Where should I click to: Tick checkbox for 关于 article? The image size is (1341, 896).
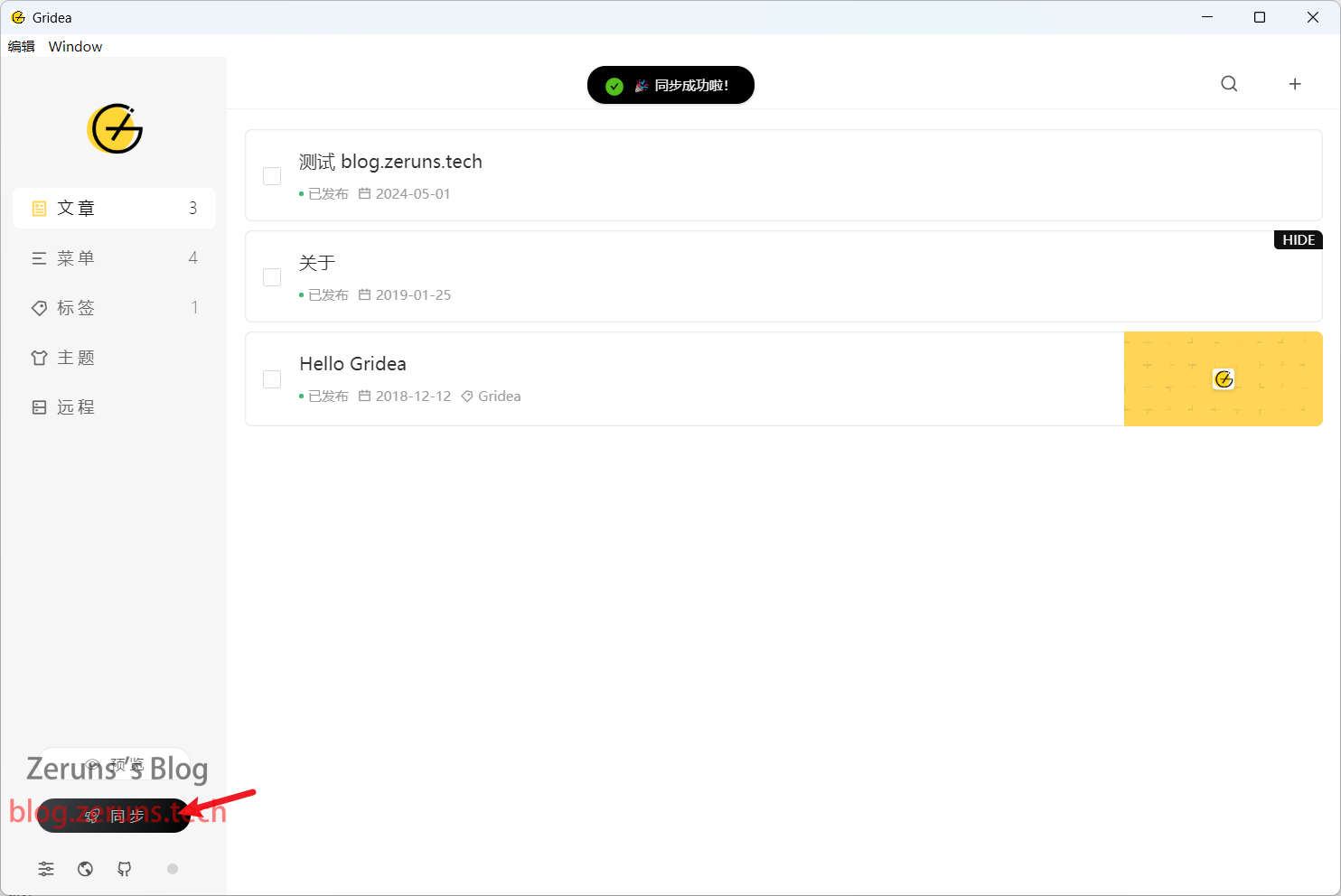pyautogui.click(x=272, y=277)
